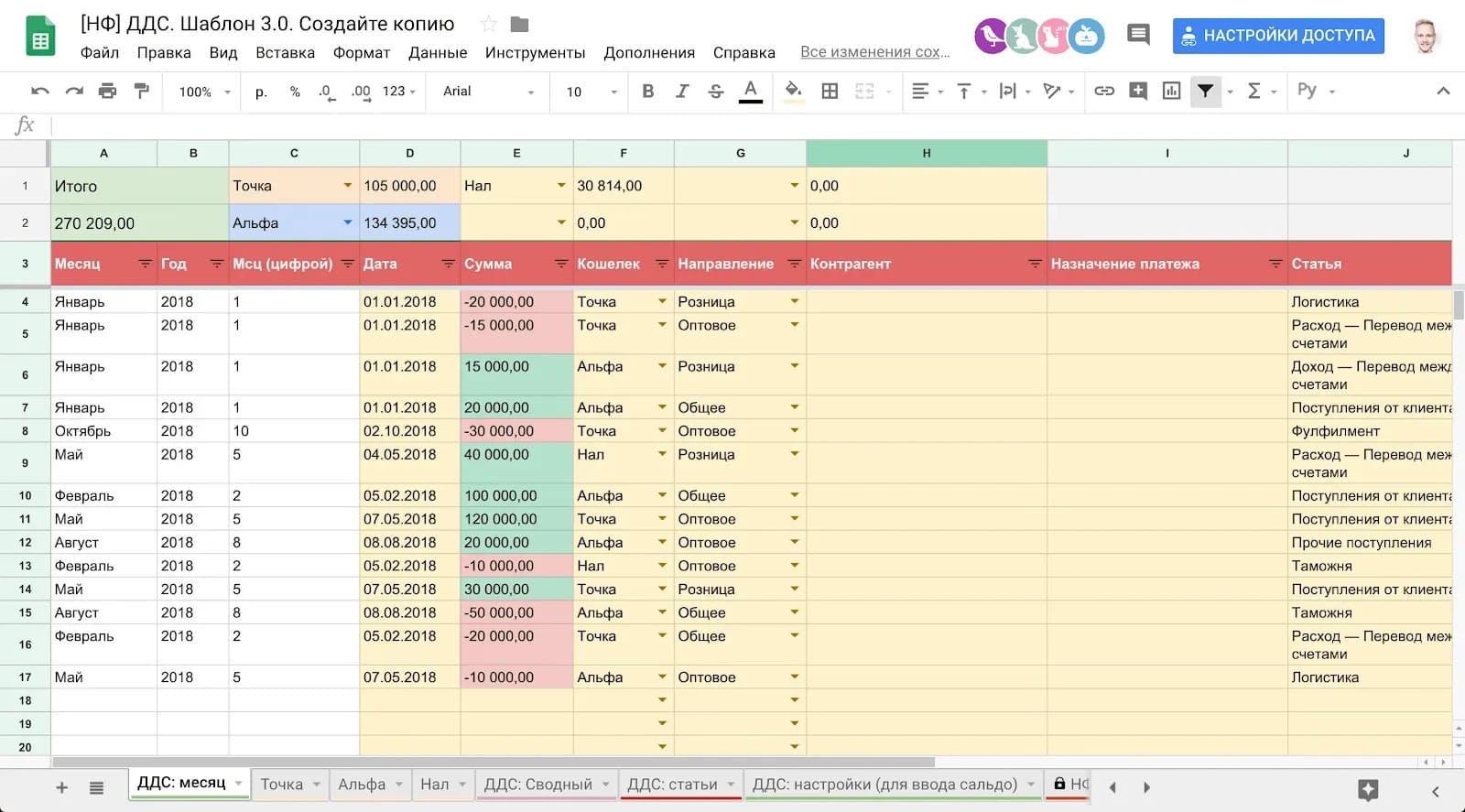The width and height of the screenshot is (1465, 812).
Task: Expand the filter on Сумма column header
Action: pyautogui.click(x=561, y=264)
